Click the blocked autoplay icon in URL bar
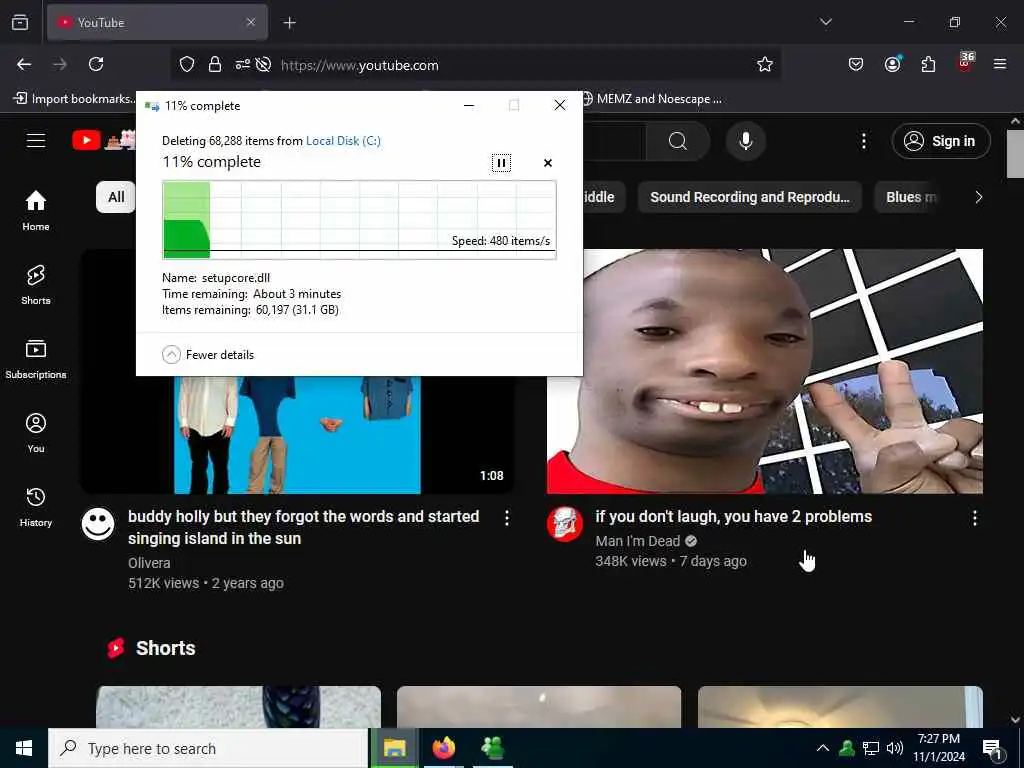The height and width of the screenshot is (768, 1024). click(x=263, y=65)
